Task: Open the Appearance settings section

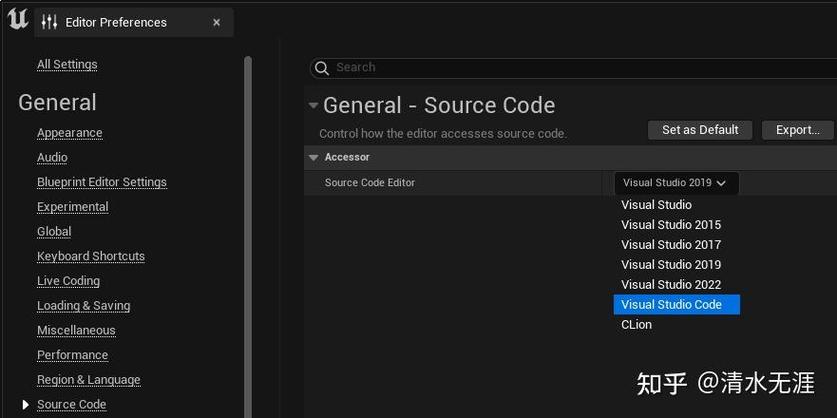Action: (x=69, y=133)
